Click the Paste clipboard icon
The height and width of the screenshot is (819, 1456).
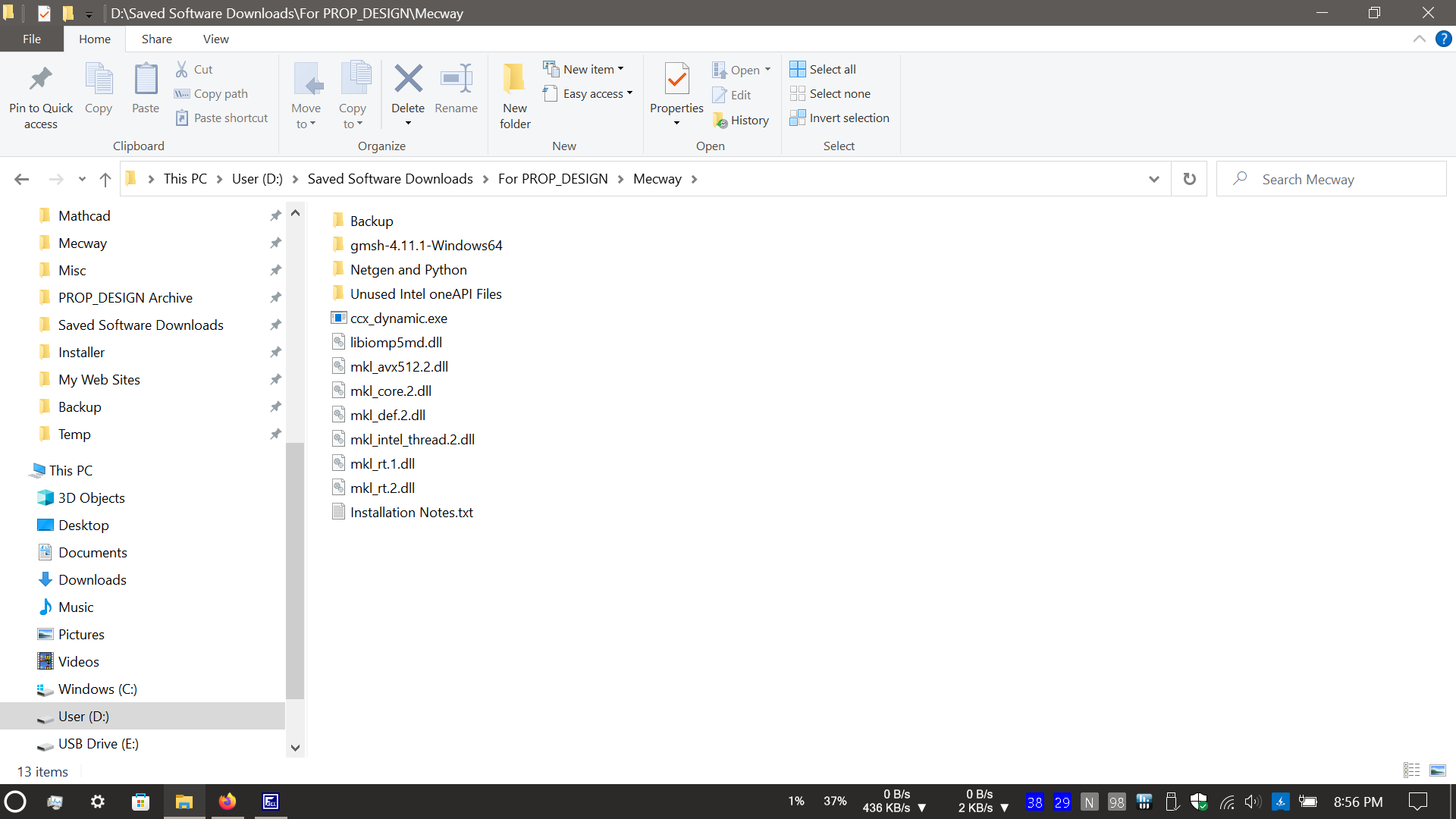click(x=146, y=80)
